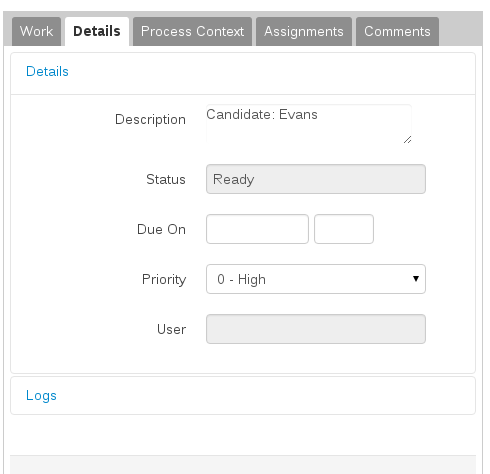Click the disabled User field

[316, 329]
